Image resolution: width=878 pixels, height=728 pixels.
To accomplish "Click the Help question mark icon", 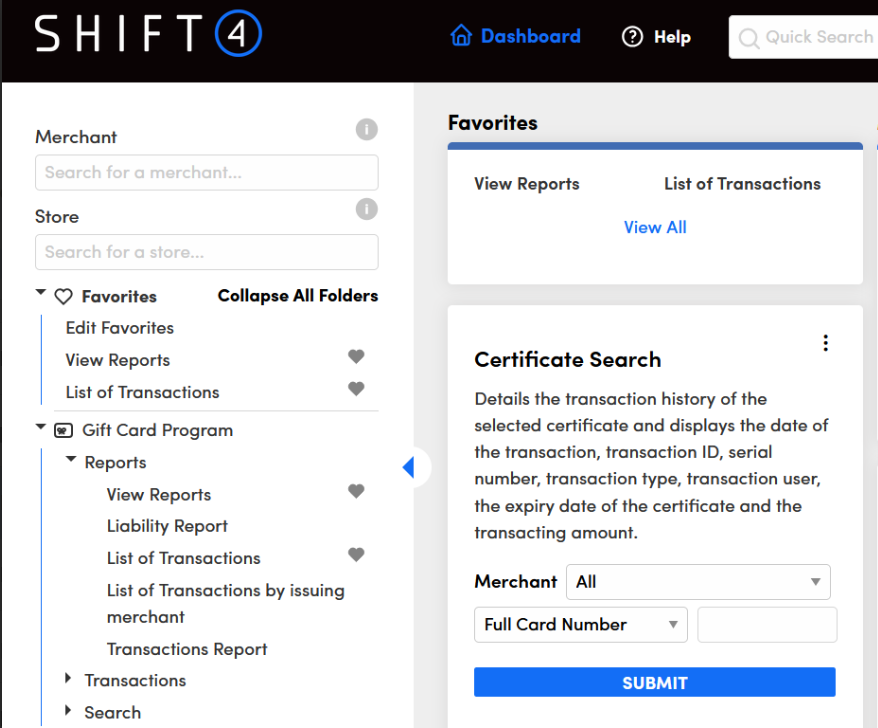I will tap(632, 37).
